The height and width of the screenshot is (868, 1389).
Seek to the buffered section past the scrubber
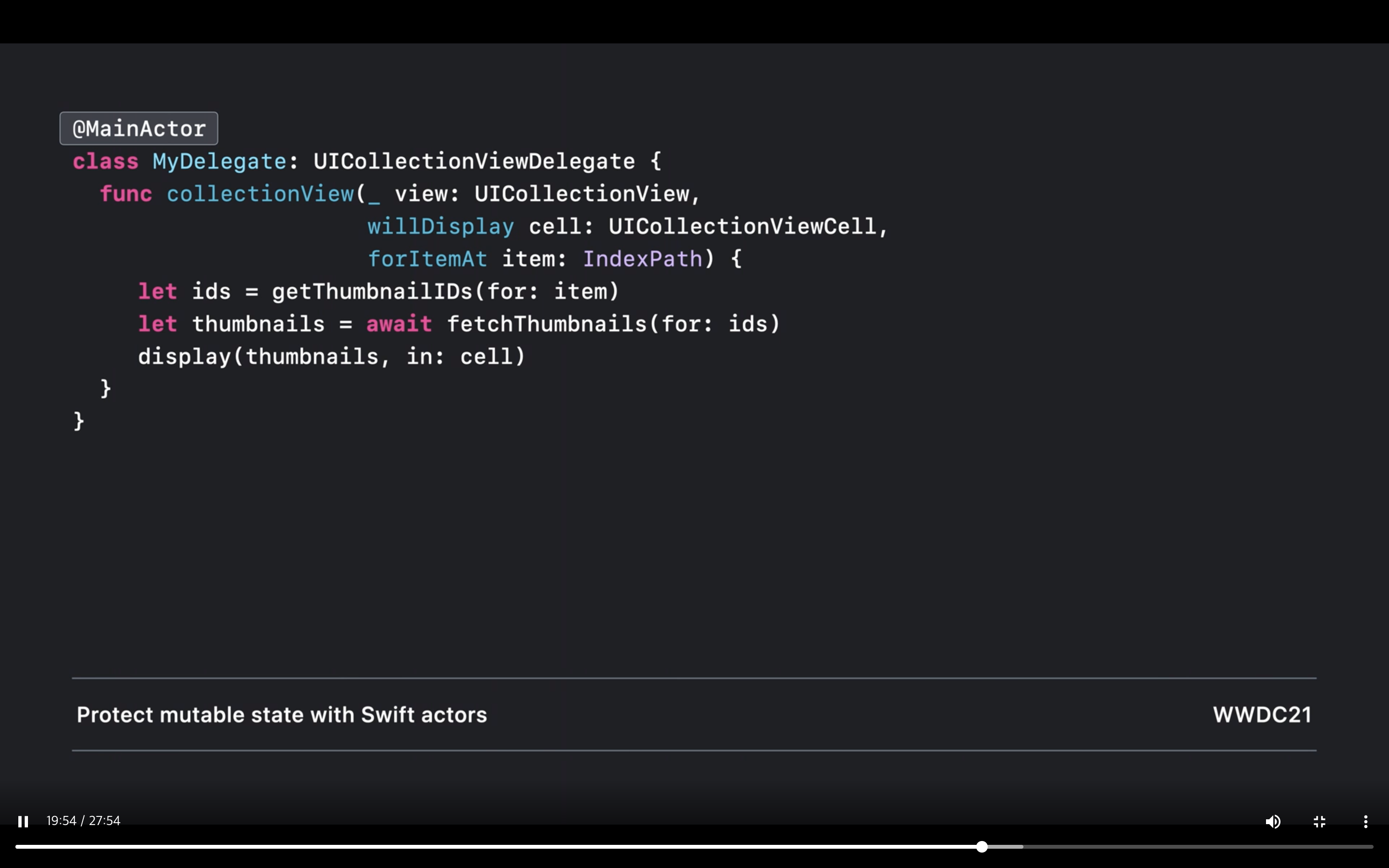(1005, 846)
